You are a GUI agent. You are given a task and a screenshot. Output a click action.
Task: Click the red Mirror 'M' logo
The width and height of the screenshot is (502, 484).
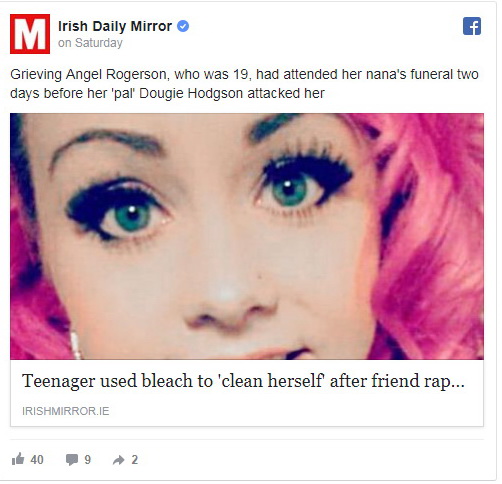(30, 34)
